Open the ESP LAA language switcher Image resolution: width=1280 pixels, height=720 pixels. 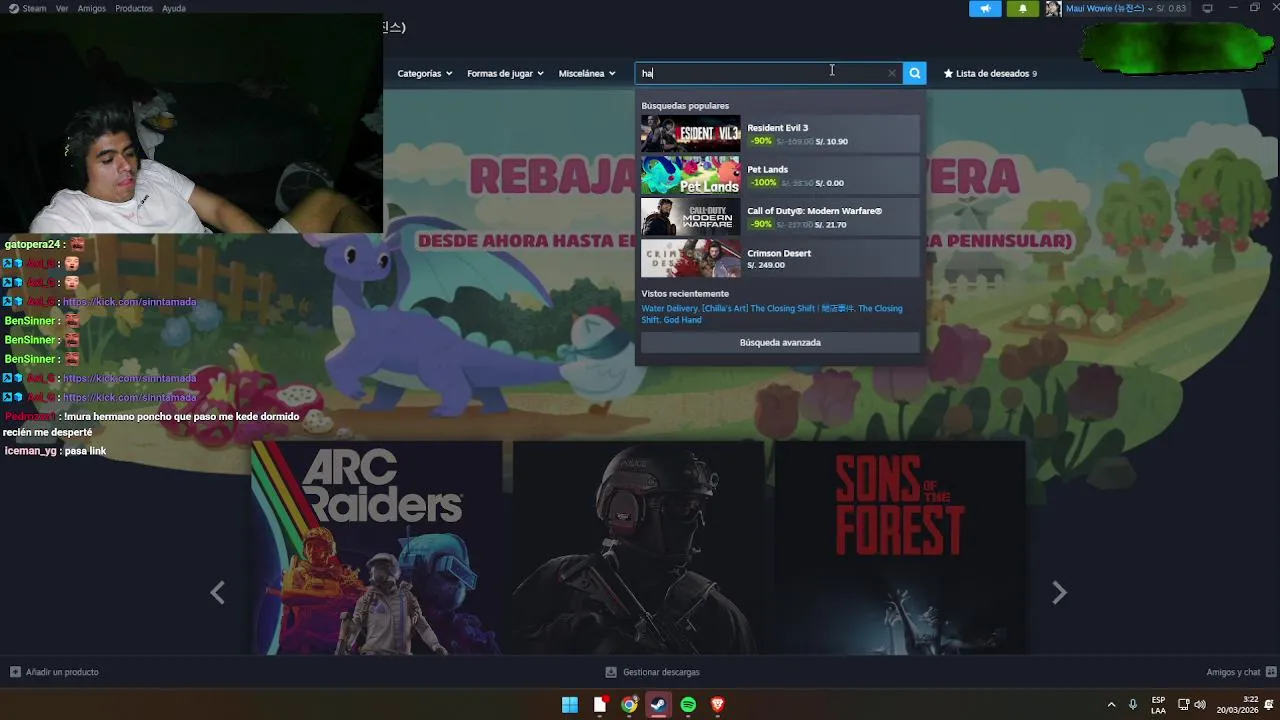1158,705
